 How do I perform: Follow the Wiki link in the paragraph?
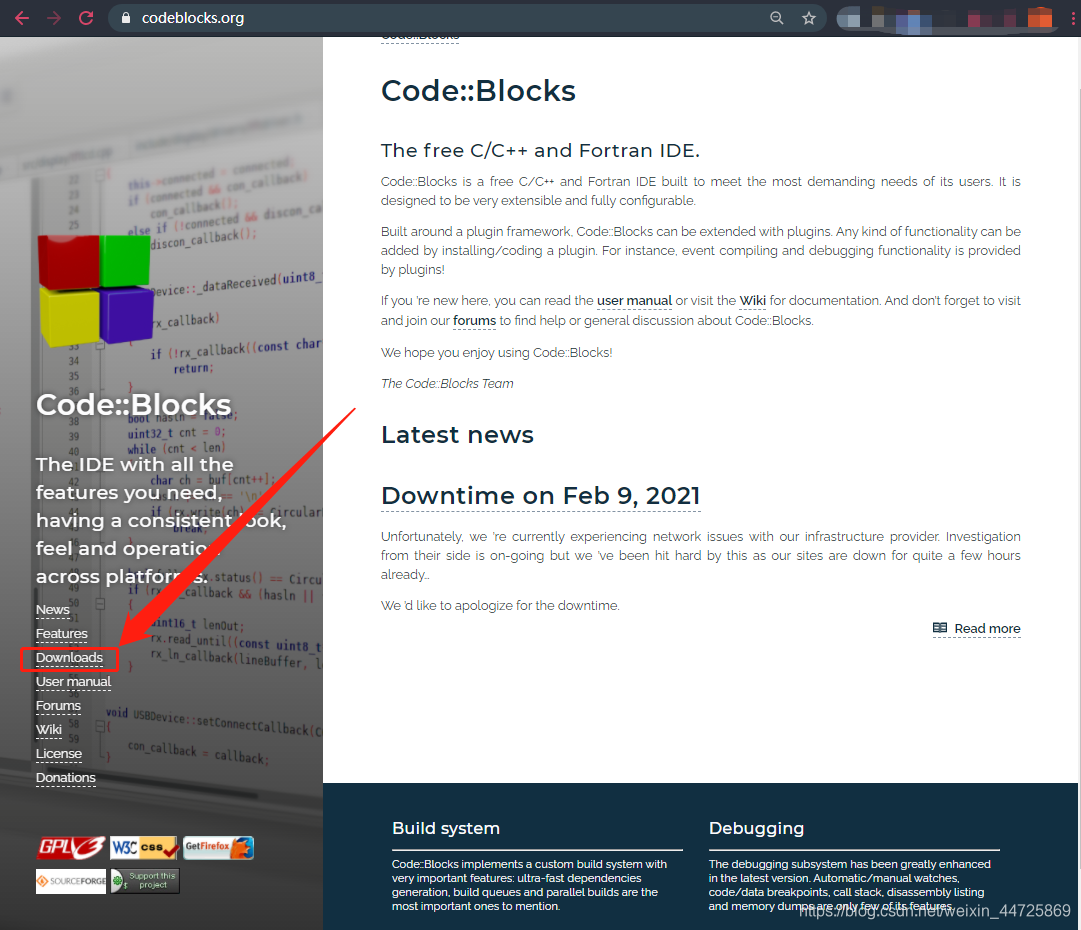coord(752,301)
